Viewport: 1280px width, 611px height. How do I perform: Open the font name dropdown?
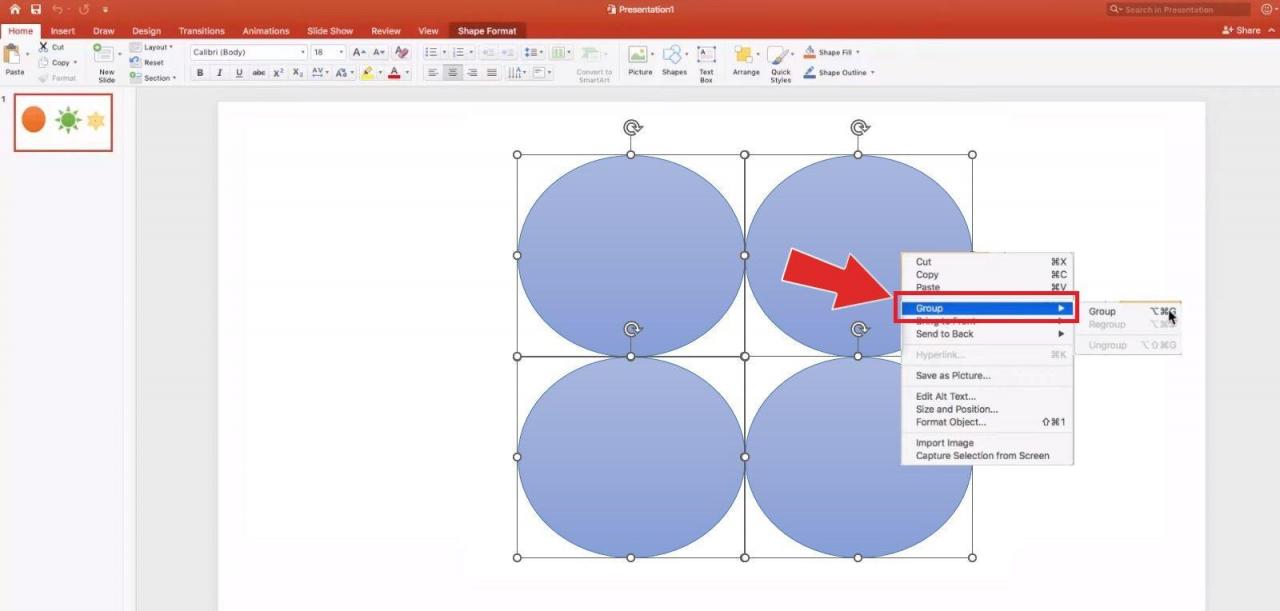tap(303, 50)
